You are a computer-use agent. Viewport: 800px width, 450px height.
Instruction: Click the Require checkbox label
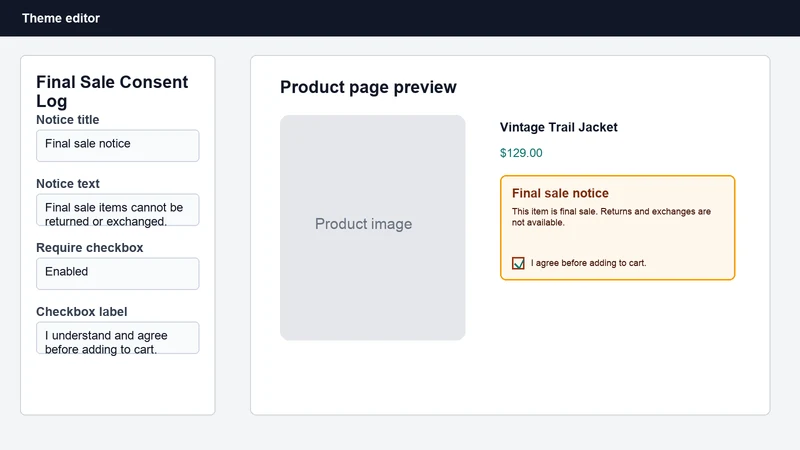pyautogui.click(x=89, y=247)
